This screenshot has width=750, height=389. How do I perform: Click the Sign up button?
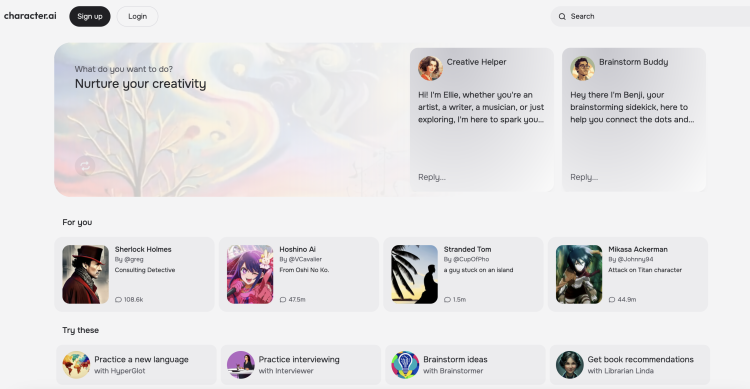point(90,16)
